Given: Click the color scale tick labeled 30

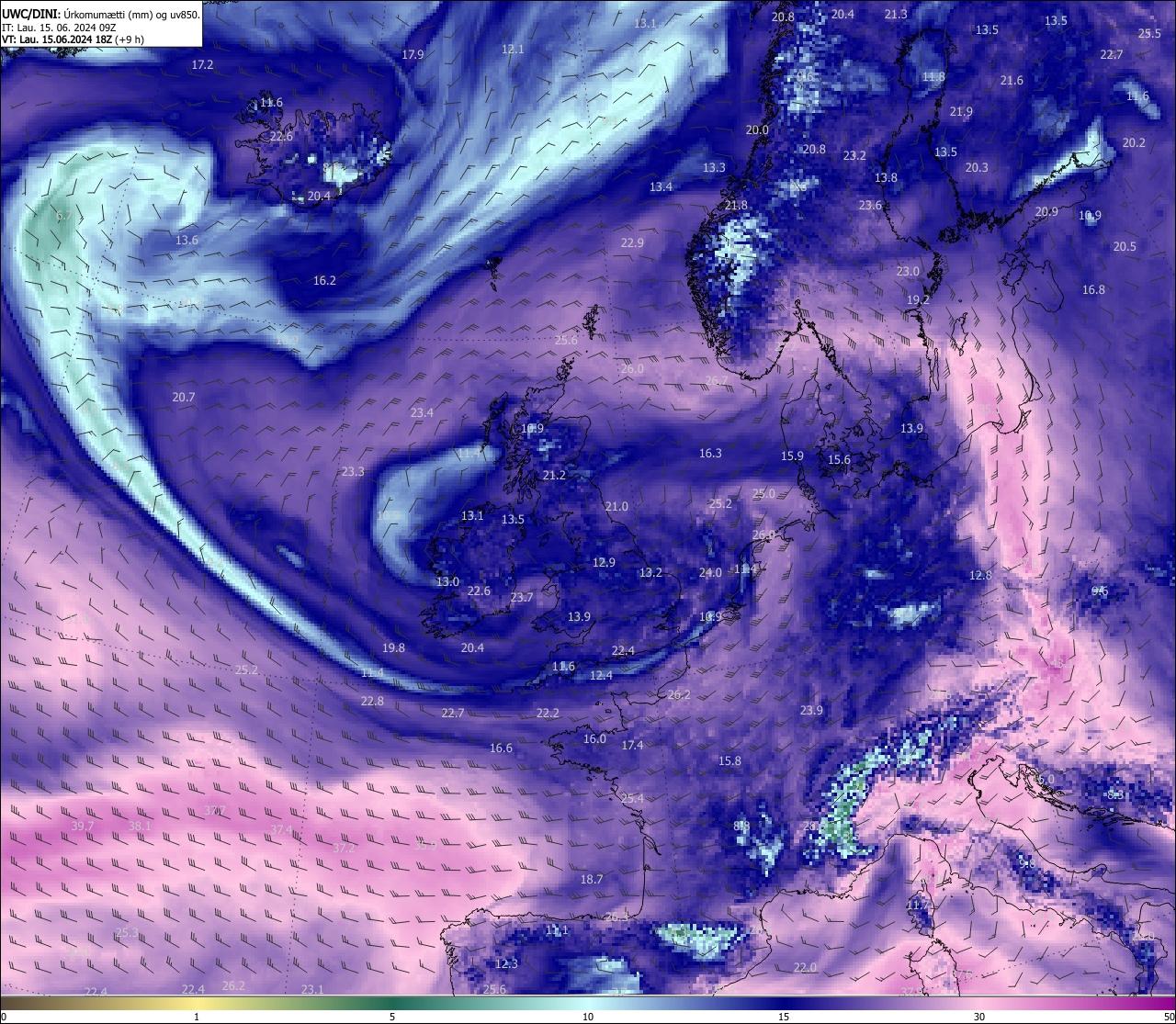Looking at the screenshot, I should point(979,1017).
